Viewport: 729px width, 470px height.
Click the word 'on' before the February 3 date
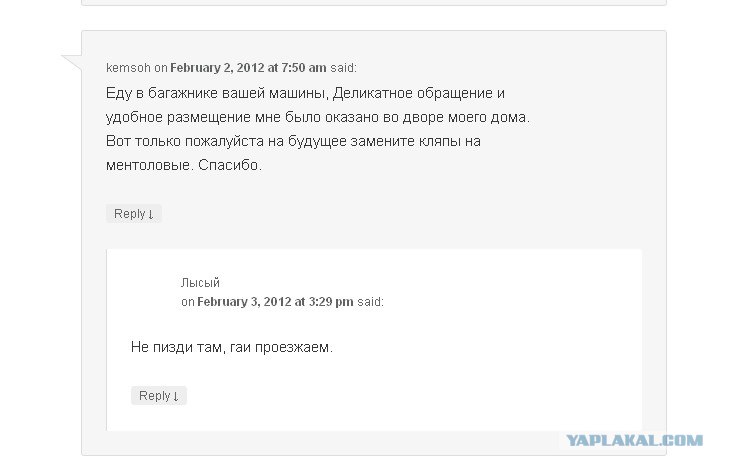pyautogui.click(x=188, y=302)
